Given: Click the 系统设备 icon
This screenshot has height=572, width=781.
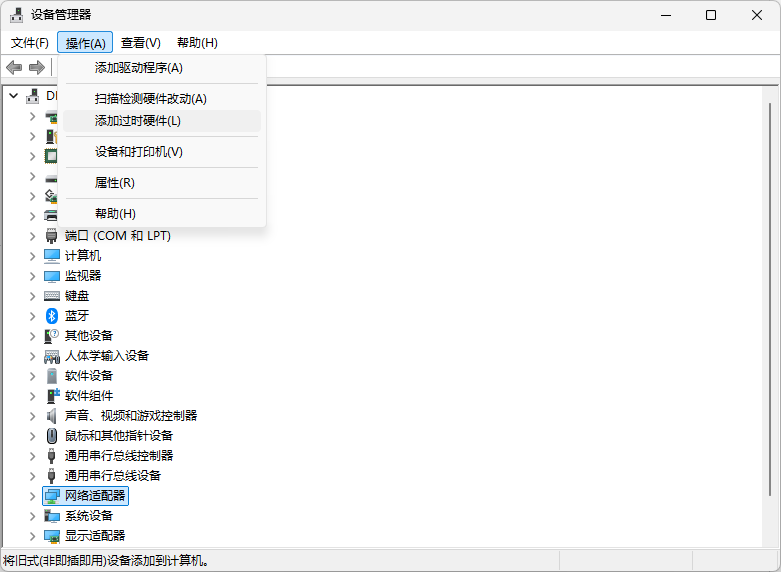Looking at the screenshot, I should pos(52,516).
